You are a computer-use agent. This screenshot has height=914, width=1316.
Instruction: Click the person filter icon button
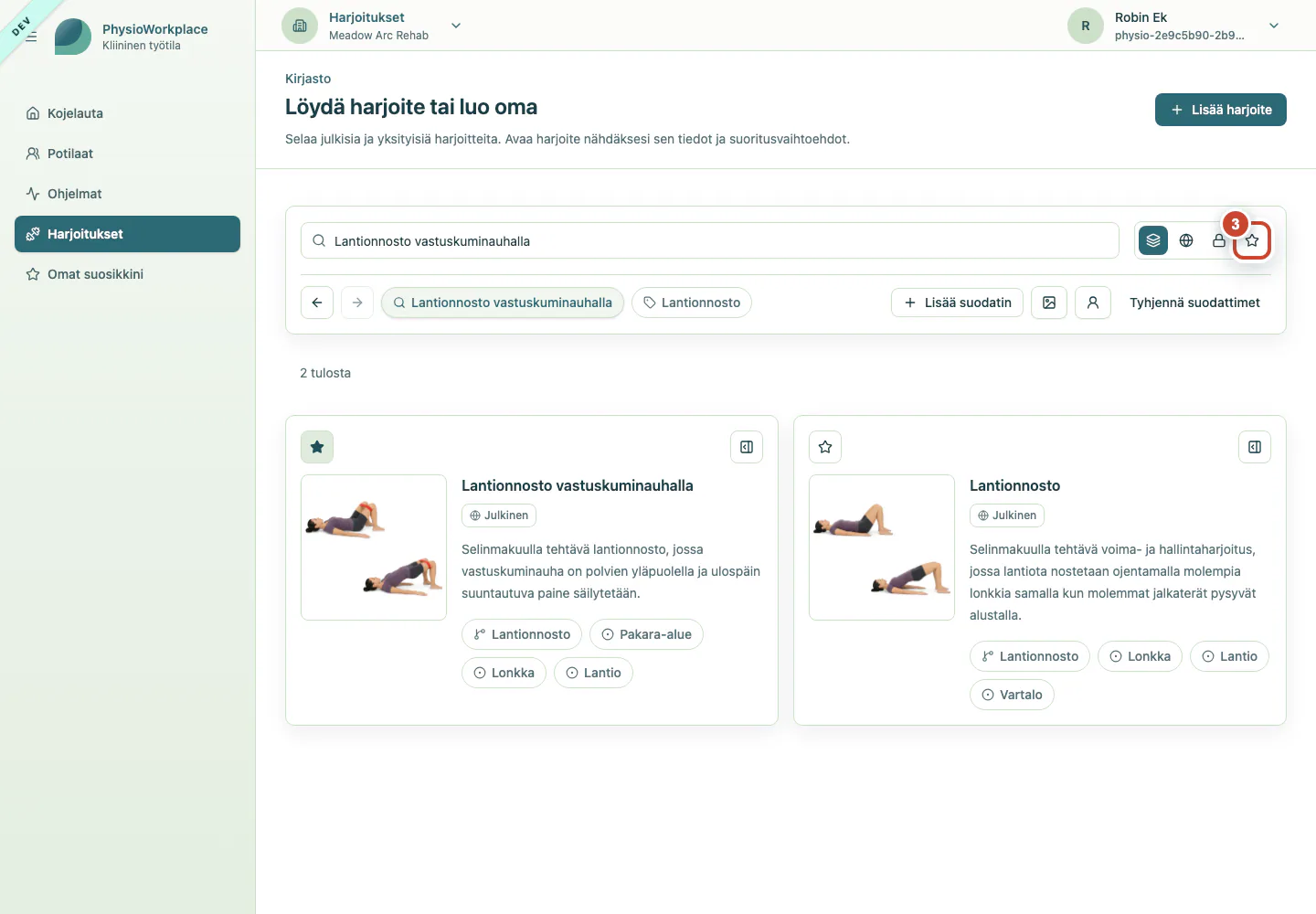[1093, 303]
